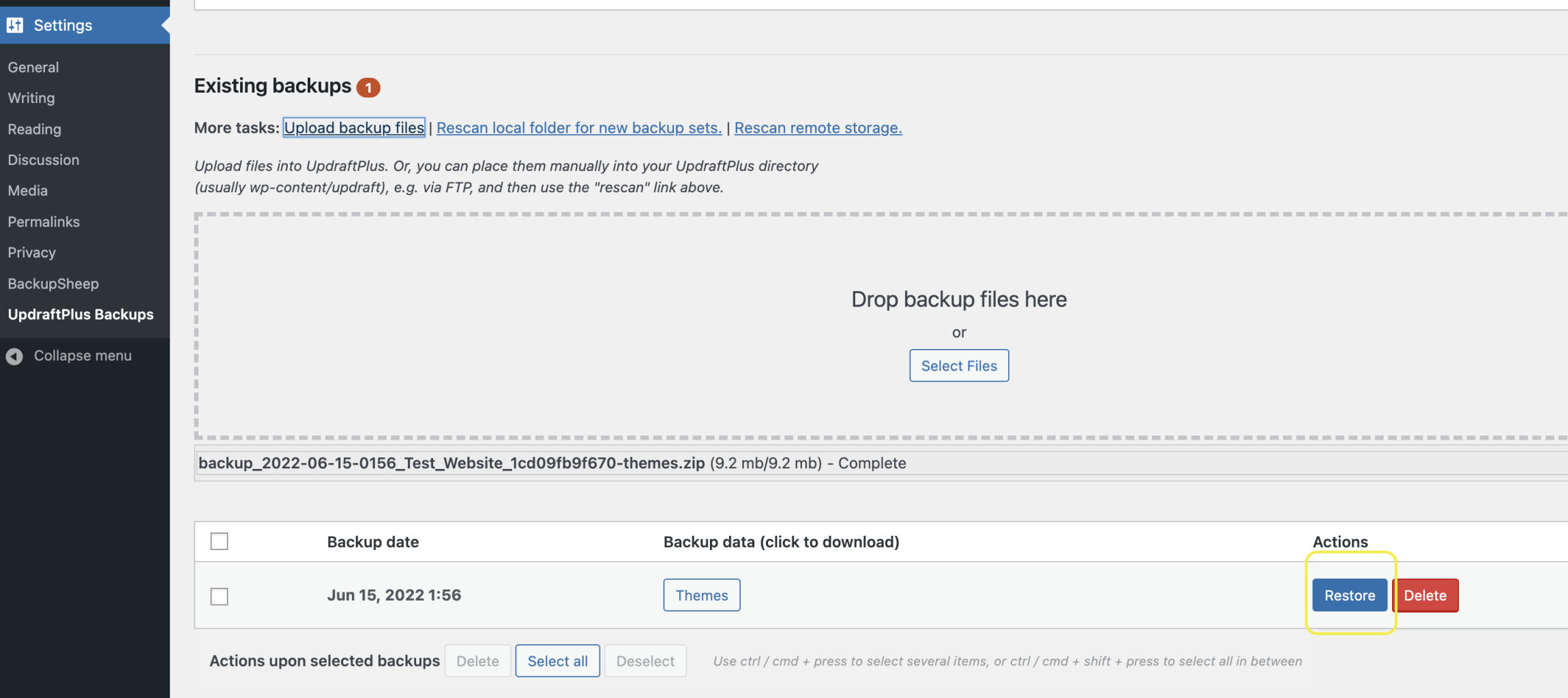Open the General settings page
Viewport: 1568px width, 698px height.
tap(33, 67)
